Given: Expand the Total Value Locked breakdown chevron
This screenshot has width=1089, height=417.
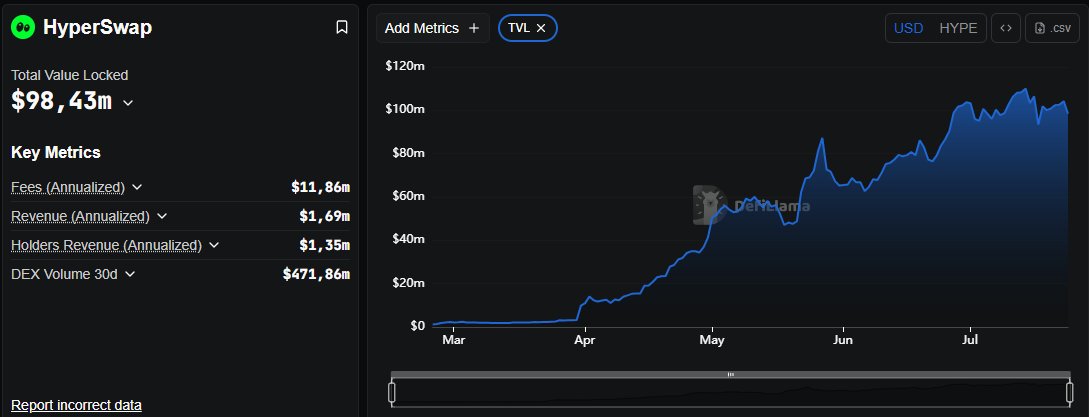Looking at the screenshot, I should [x=128, y=103].
